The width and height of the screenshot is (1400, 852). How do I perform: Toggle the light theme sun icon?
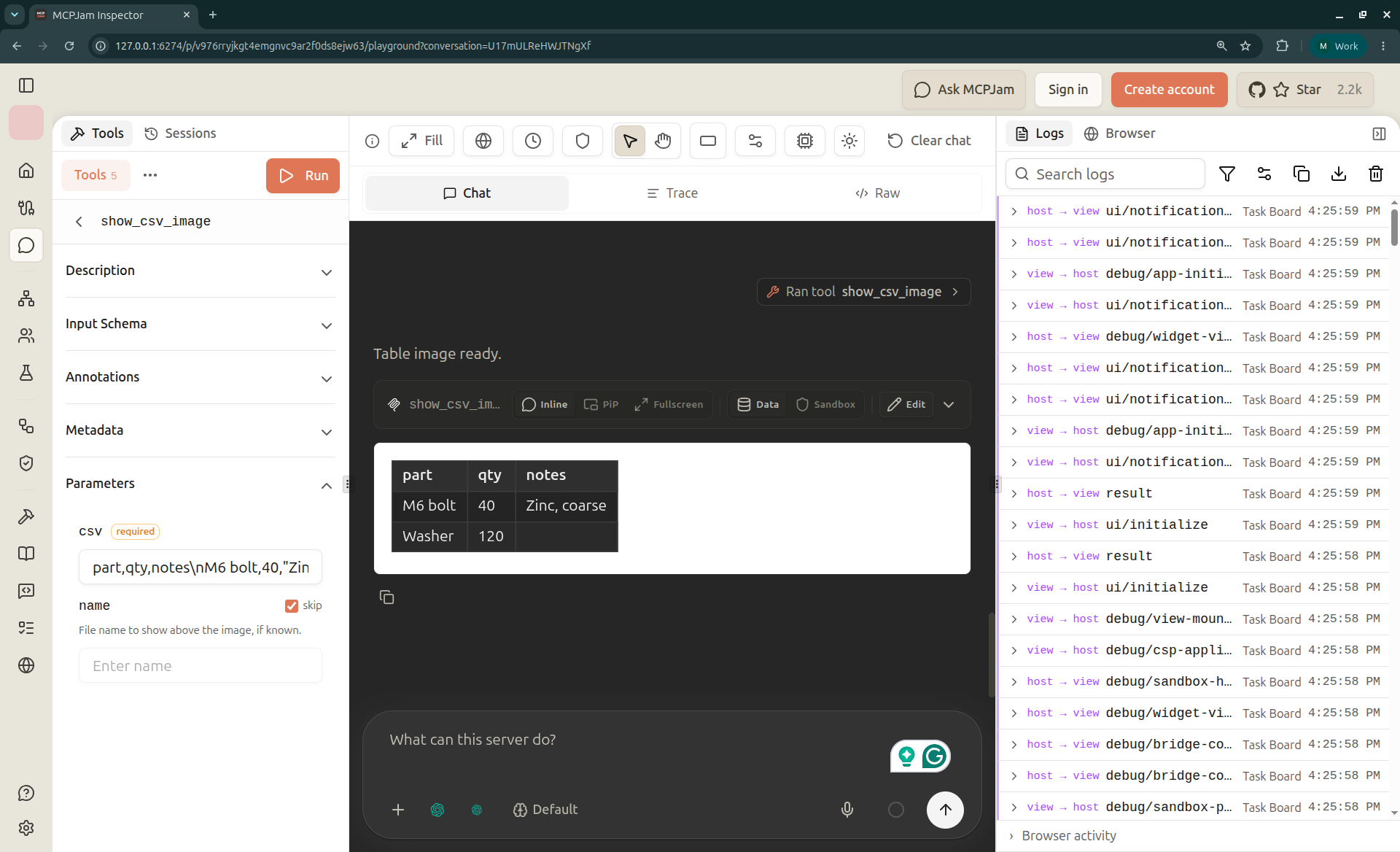[x=849, y=141]
